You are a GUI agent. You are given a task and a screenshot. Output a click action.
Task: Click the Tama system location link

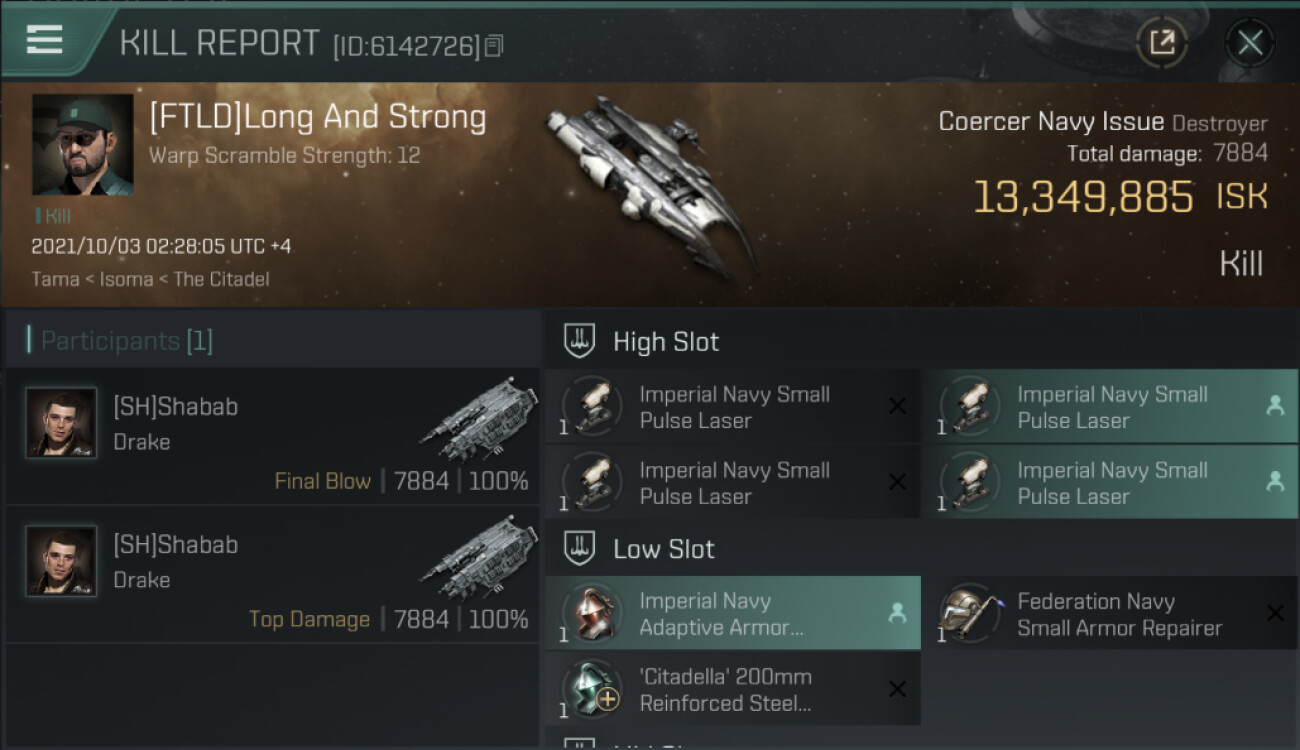coord(55,279)
